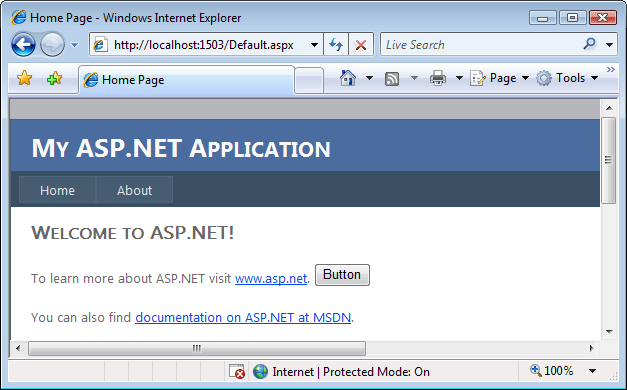Click the RSS Feeds toolbar icon
This screenshot has height=390, width=627.
click(392, 78)
